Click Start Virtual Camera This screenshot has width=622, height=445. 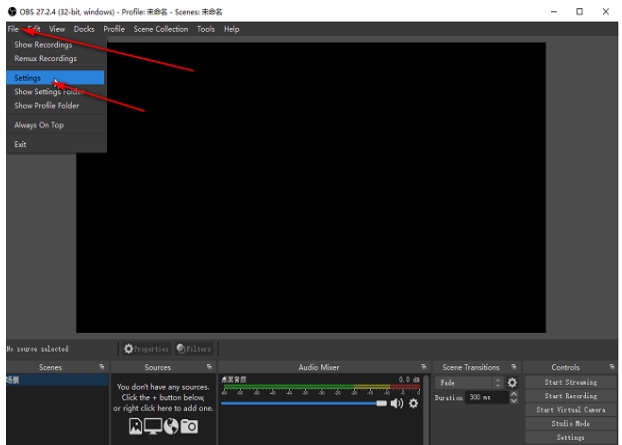(570, 410)
